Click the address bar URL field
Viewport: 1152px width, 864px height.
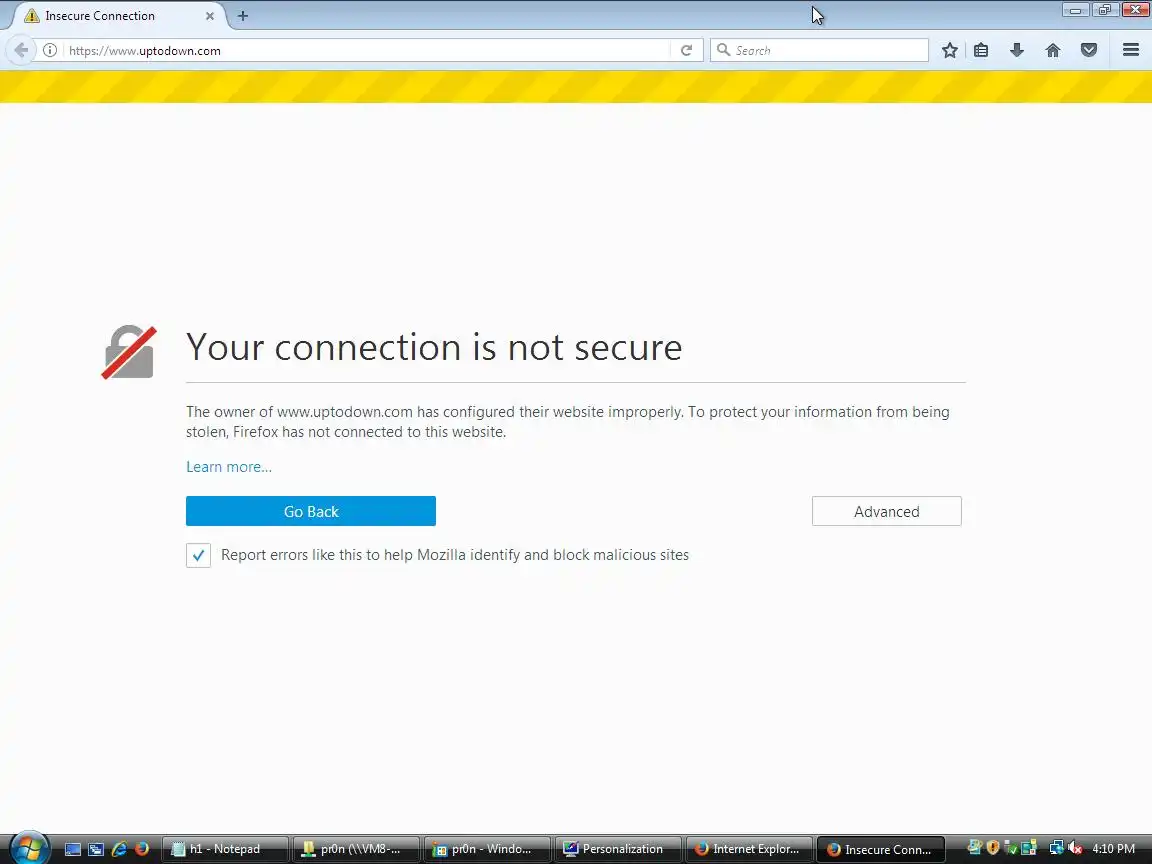click(367, 50)
